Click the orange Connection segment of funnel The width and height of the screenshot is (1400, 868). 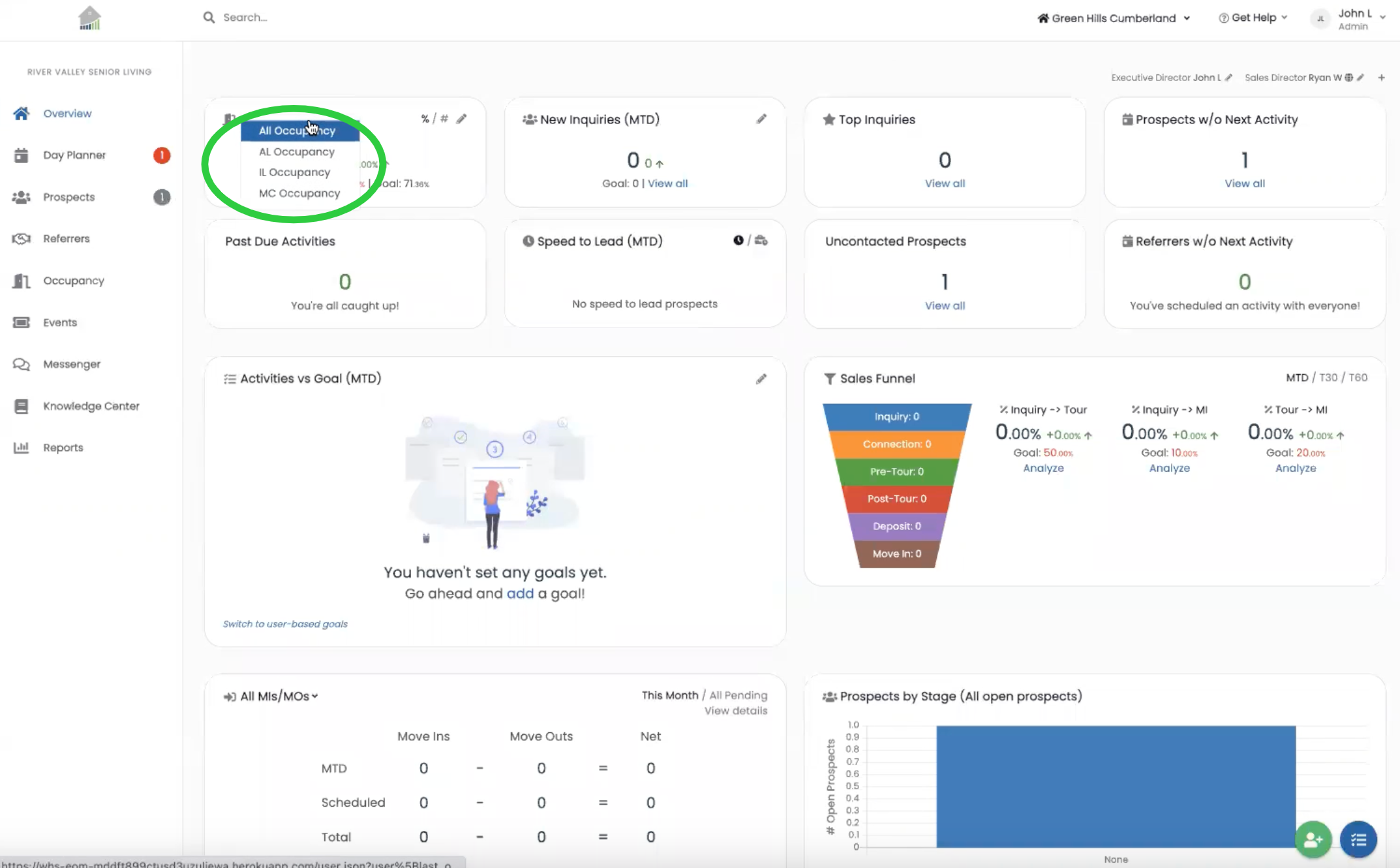[897, 444]
